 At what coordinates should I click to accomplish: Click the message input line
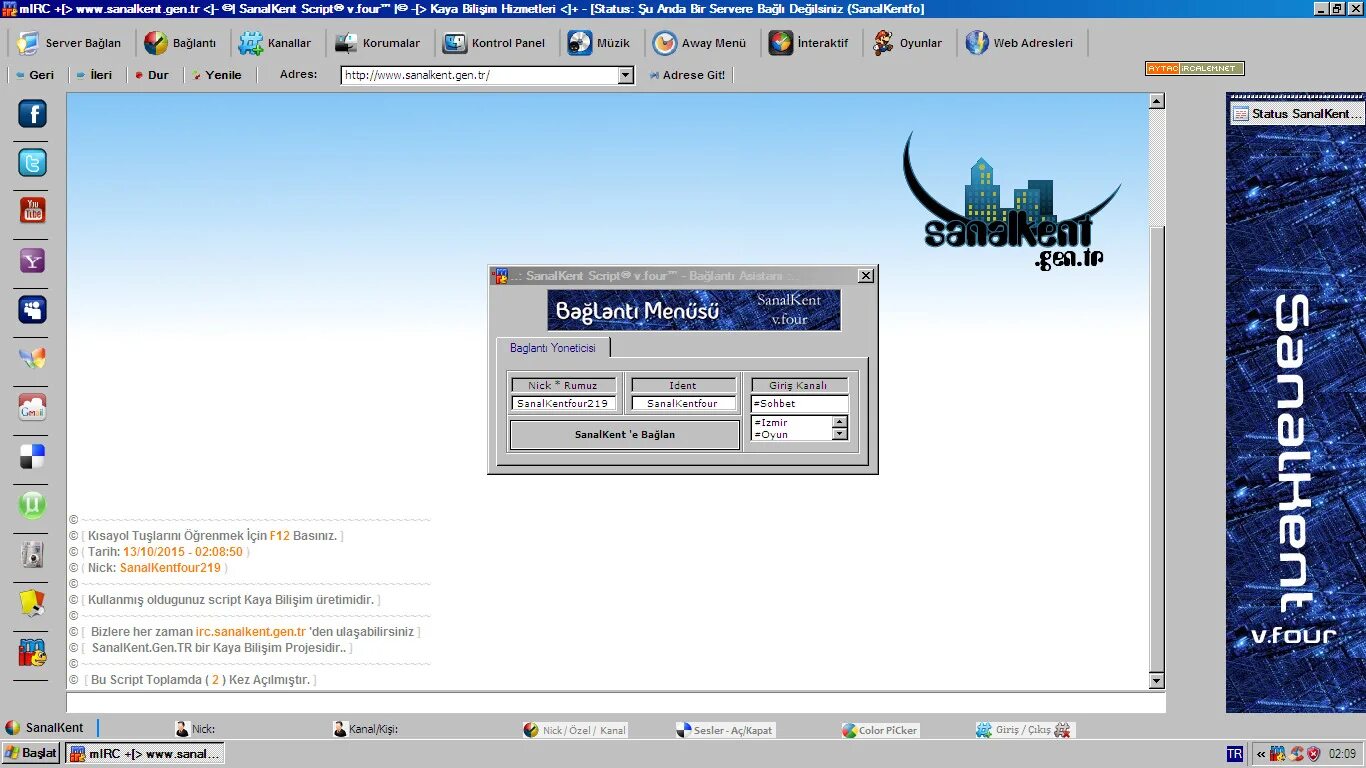pos(616,702)
